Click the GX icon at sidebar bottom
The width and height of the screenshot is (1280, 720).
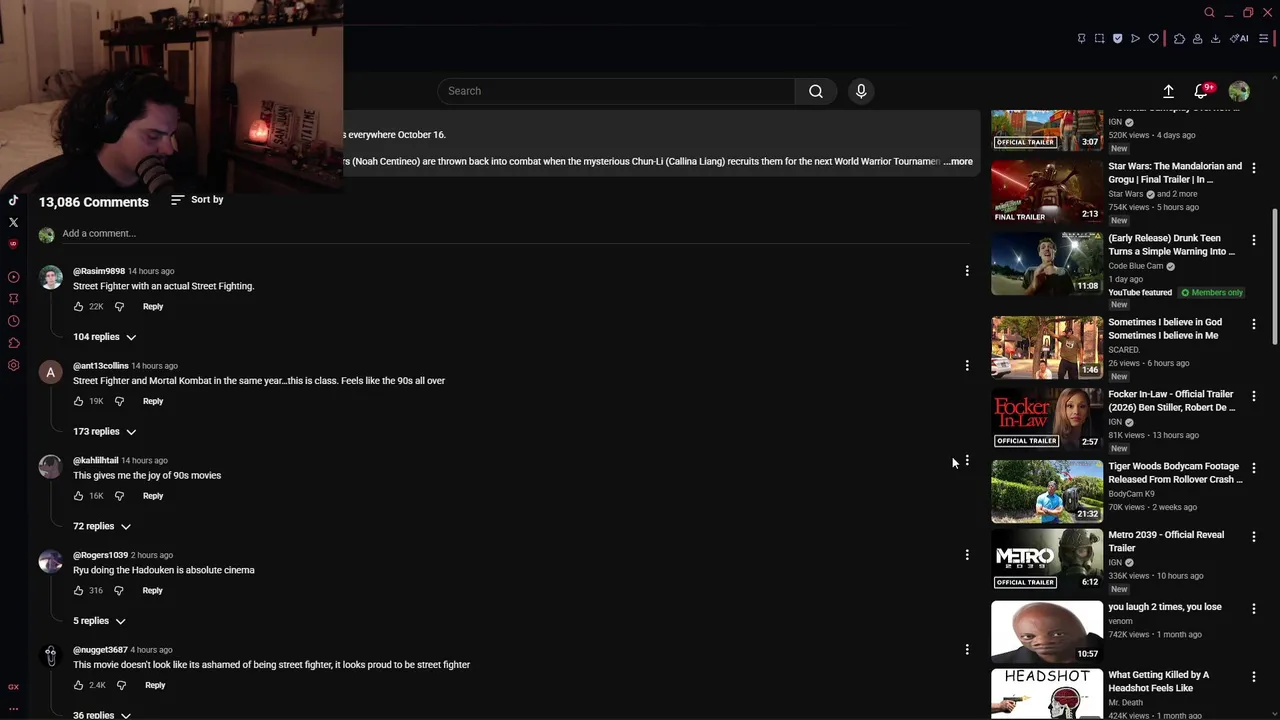[13, 687]
